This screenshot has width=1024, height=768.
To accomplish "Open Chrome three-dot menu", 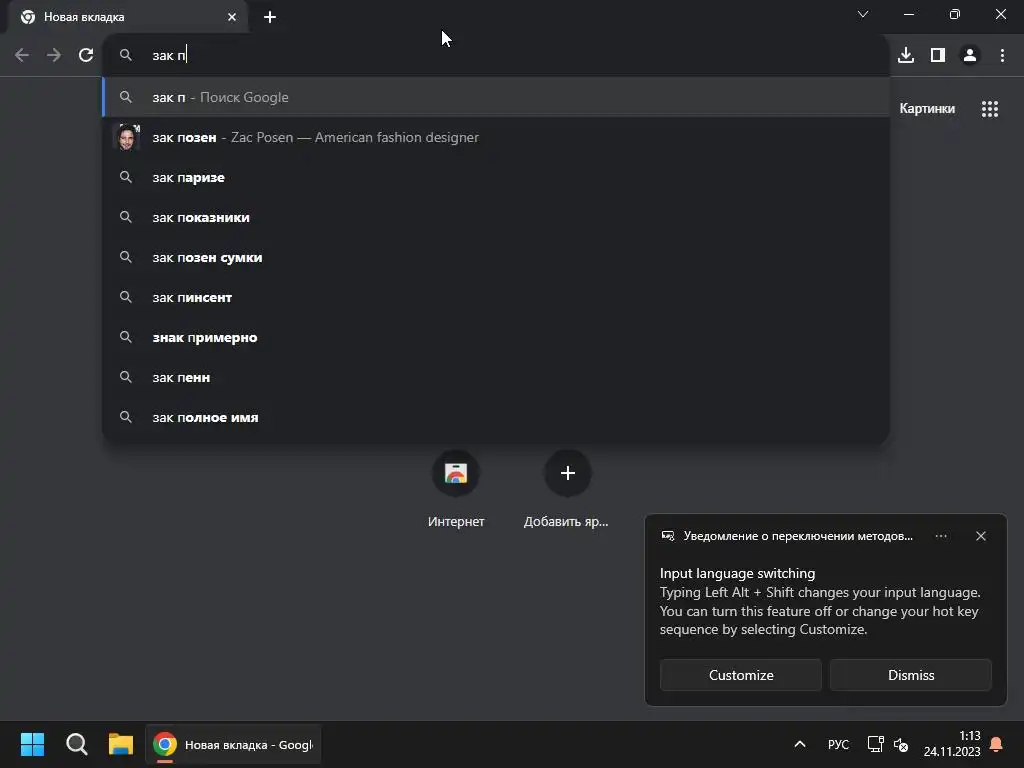I will pos(1002,55).
